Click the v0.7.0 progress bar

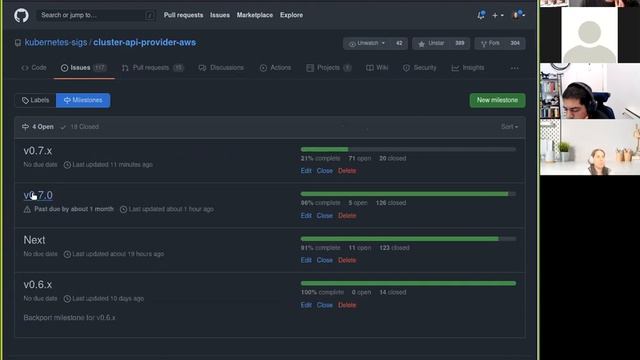pos(408,194)
